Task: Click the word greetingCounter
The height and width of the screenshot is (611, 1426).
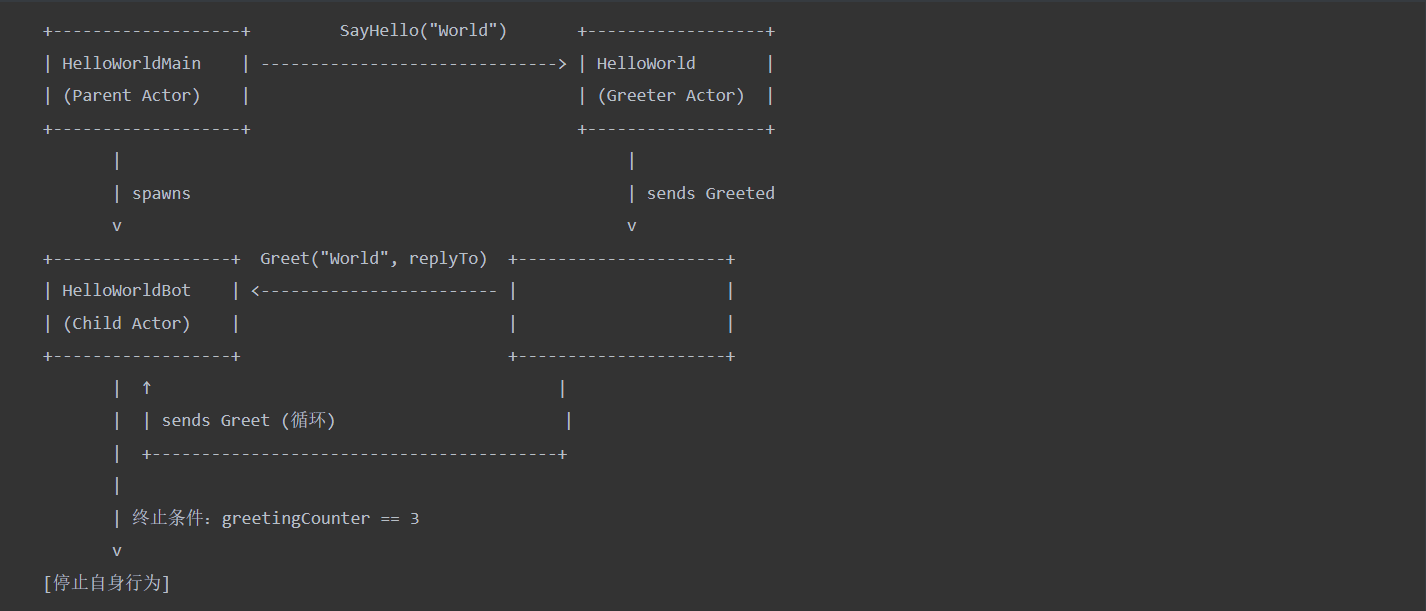Action: coord(295,519)
